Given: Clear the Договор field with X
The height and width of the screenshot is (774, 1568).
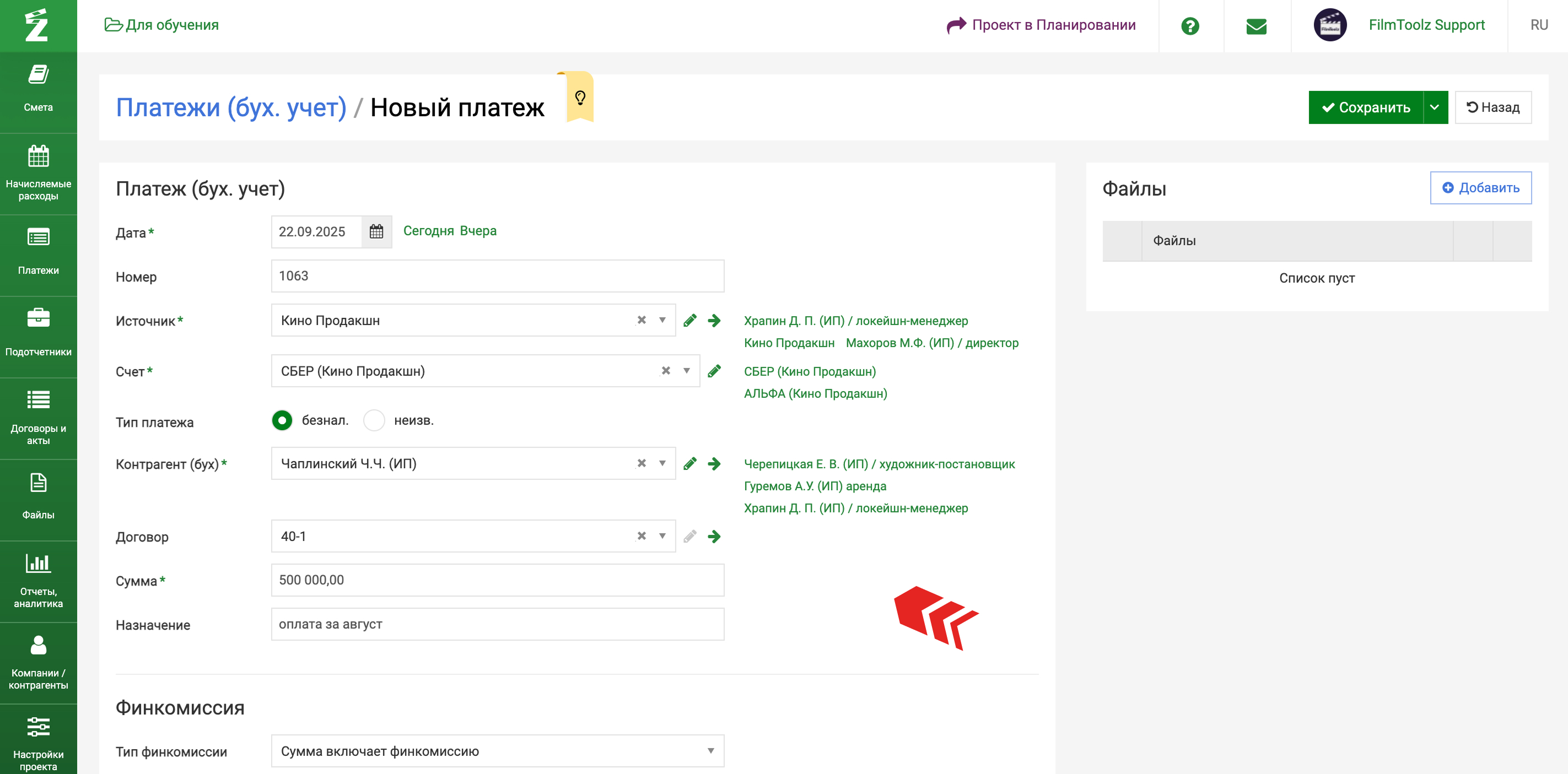Looking at the screenshot, I should (641, 536).
